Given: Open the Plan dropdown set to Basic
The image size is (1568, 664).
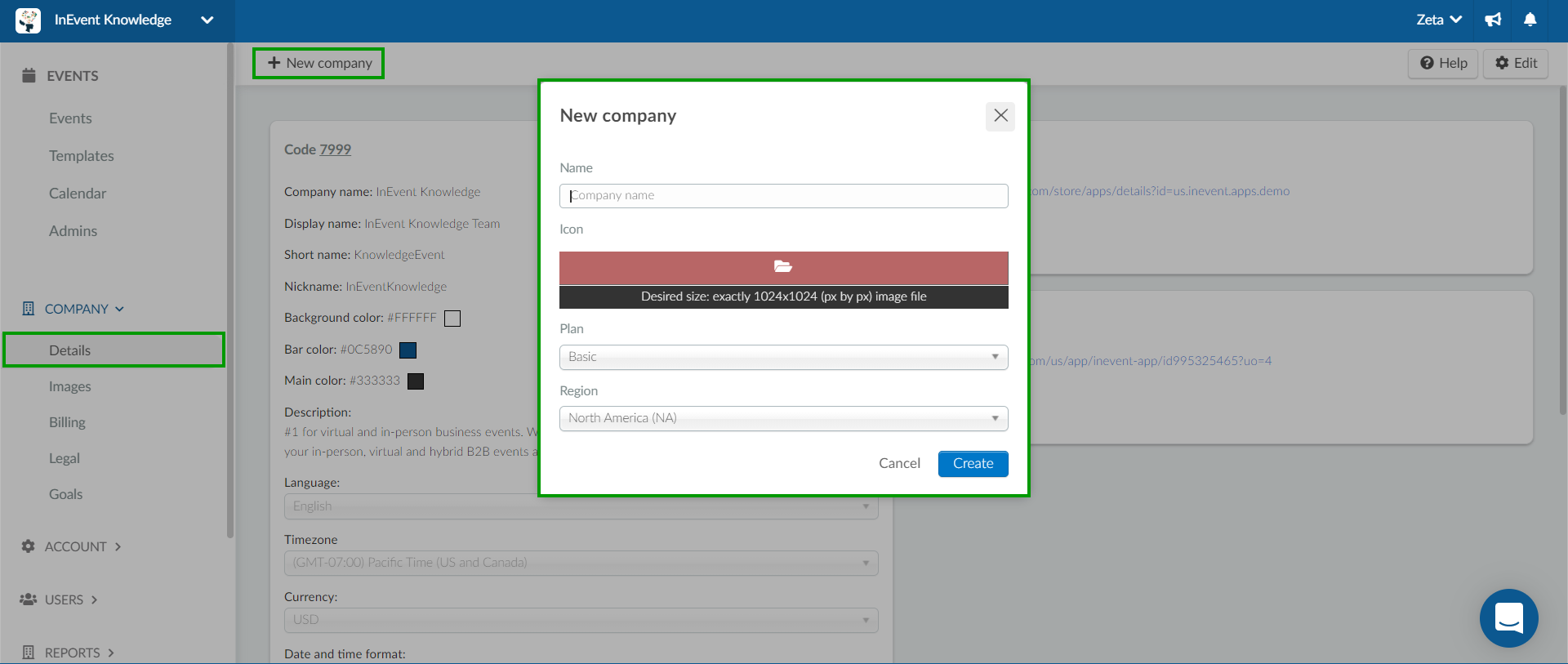Looking at the screenshot, I should coord(783,357).
